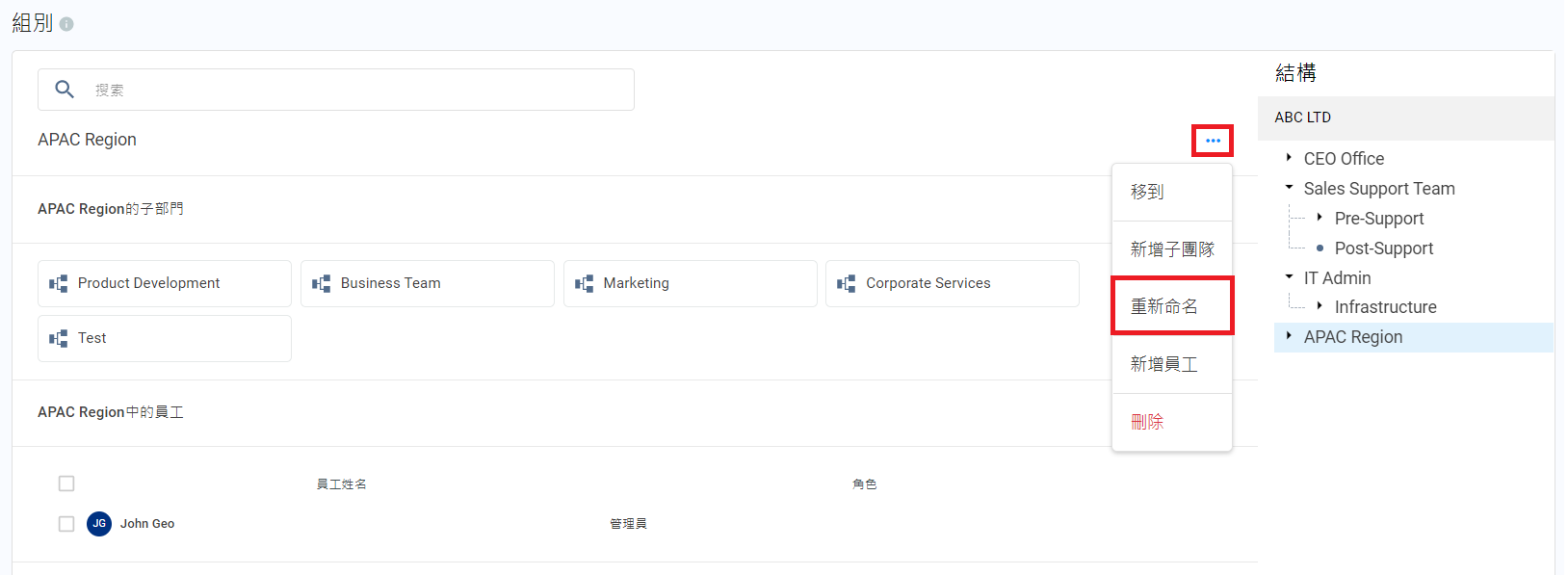Click the search magnifier icon
Screen dimensions: 1568x575
[x=65, y=90]
